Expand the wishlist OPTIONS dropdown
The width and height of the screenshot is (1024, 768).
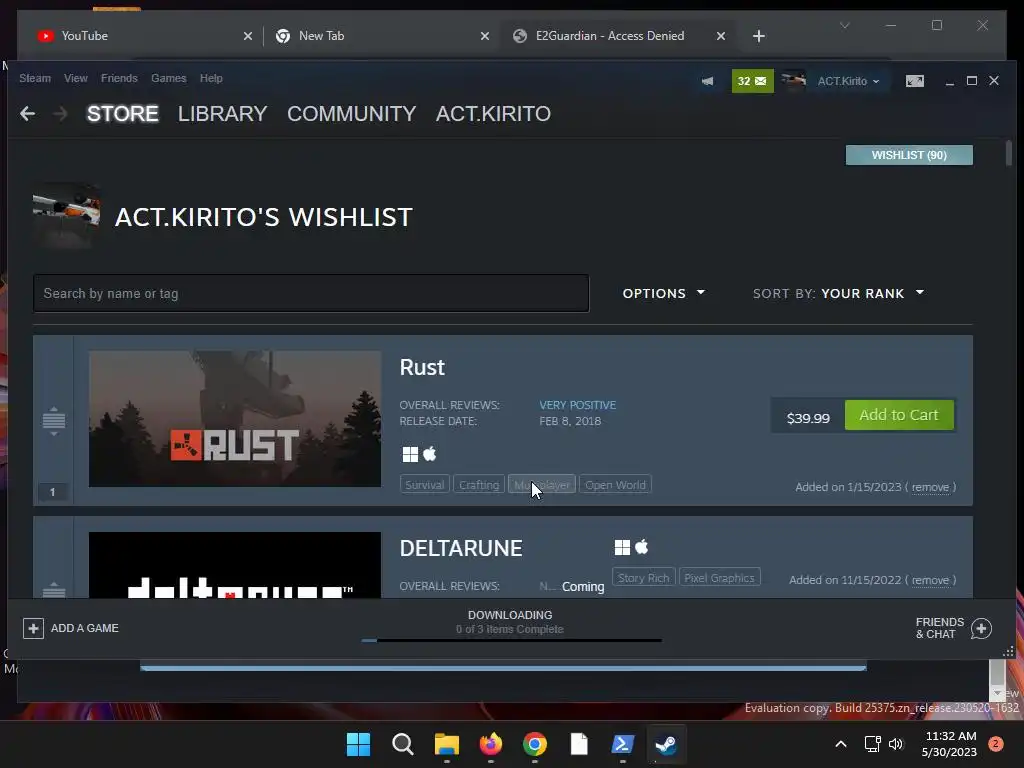[664, 293]
